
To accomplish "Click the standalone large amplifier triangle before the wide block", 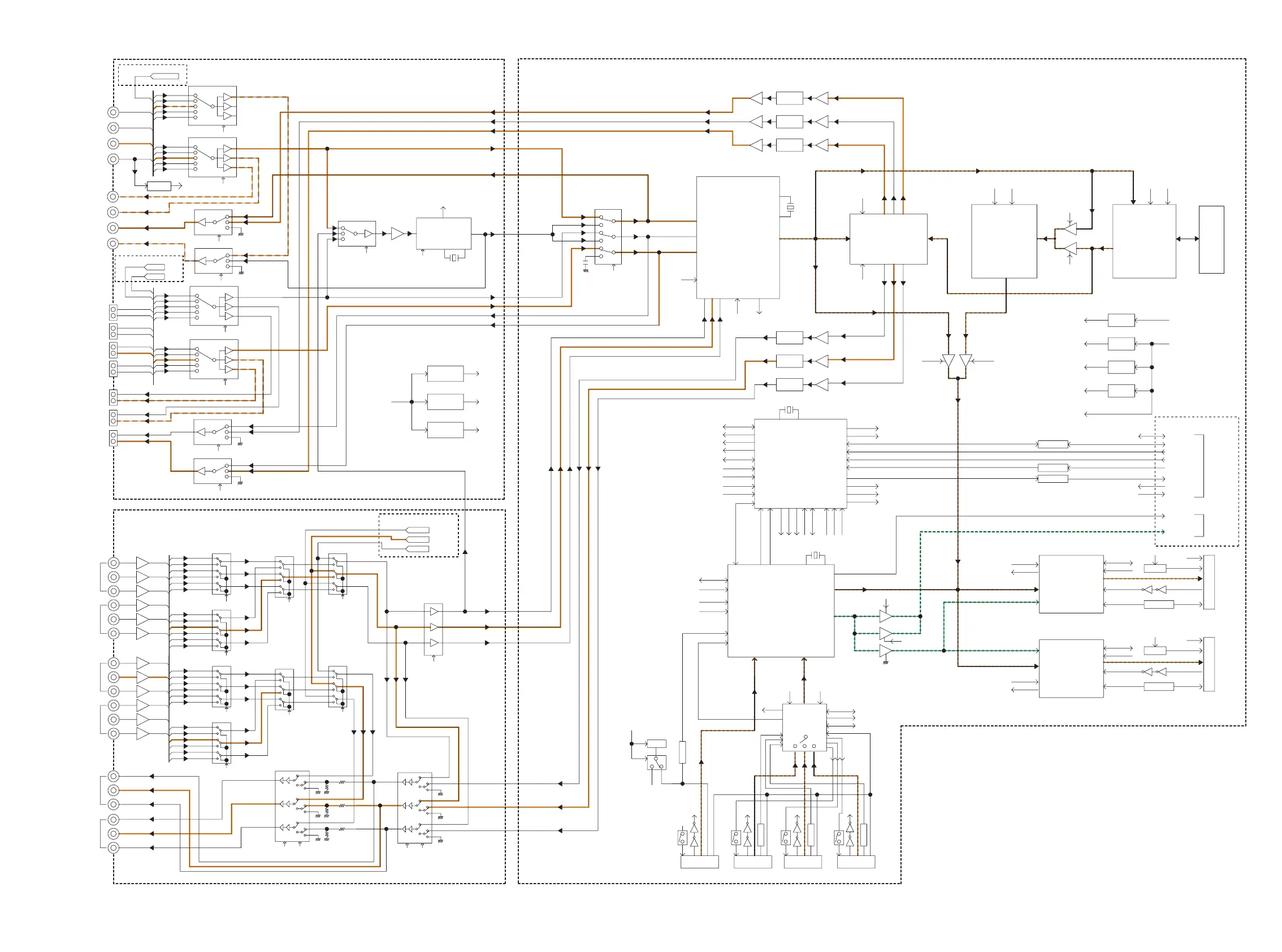I will click(x=397, y=233).
